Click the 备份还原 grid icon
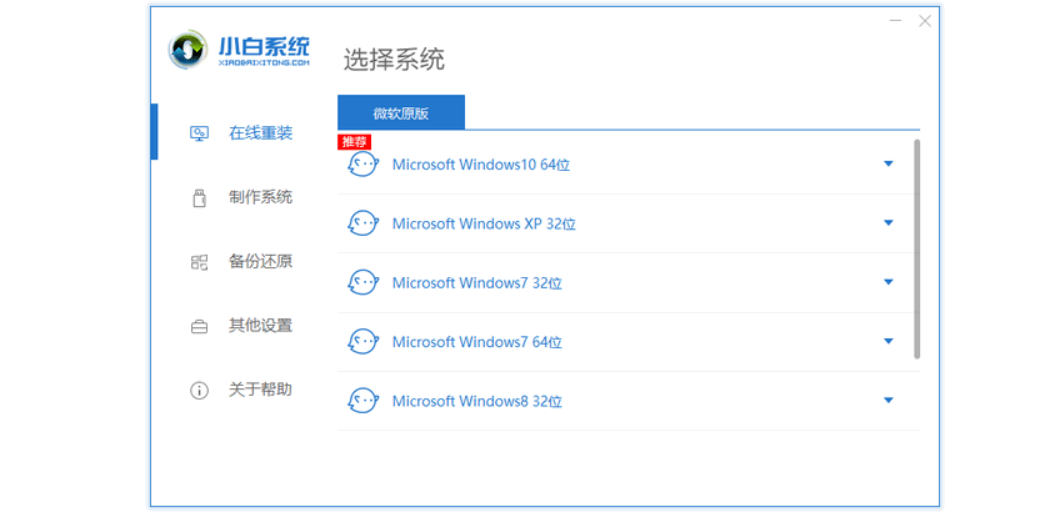This screenshot has height=517, width=1056. [x=199, y=262]
